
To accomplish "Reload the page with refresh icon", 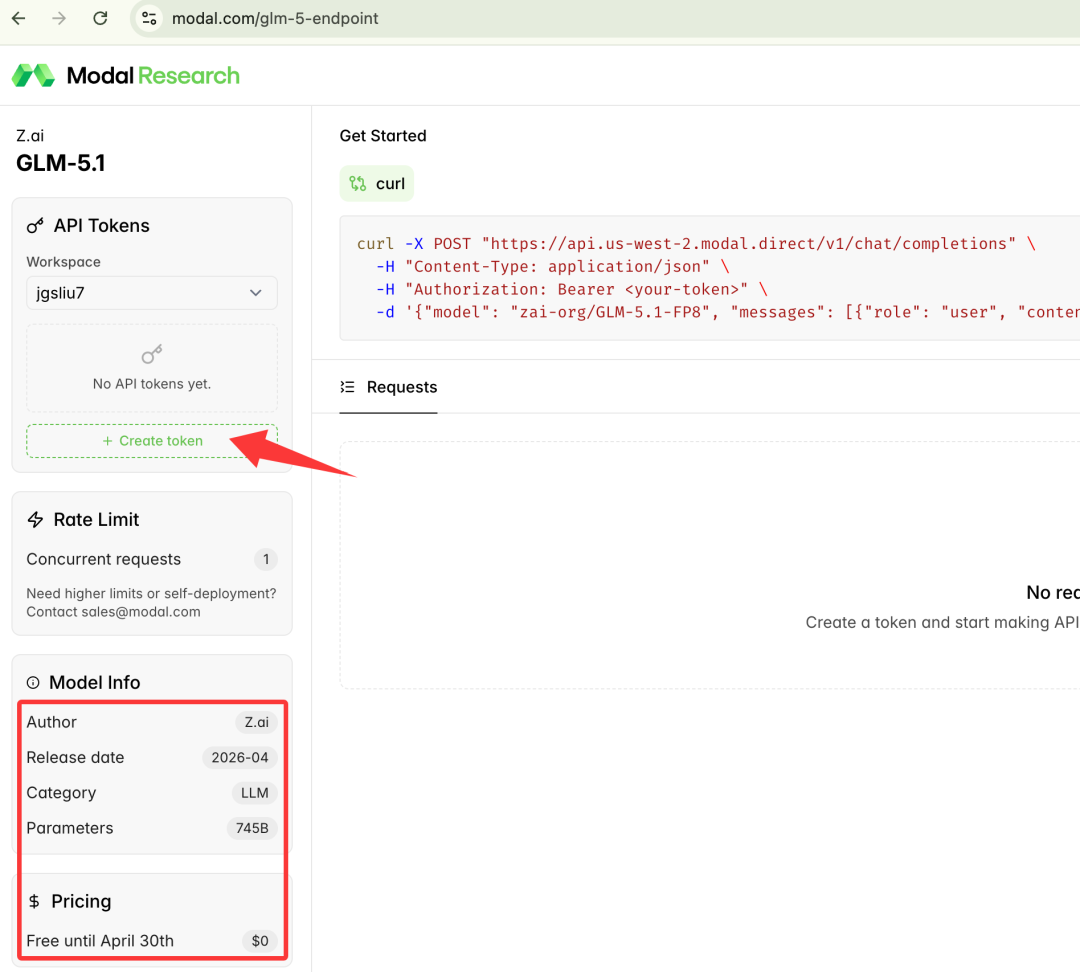I will click(100, 18).
